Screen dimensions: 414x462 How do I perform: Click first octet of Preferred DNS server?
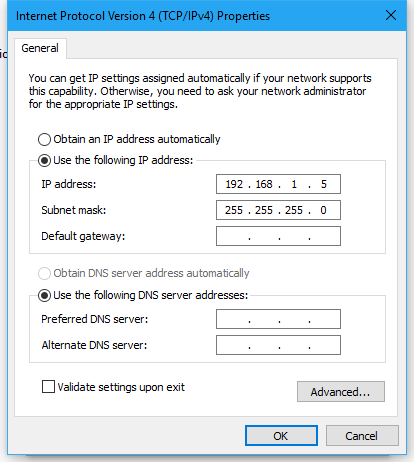[x=233, y=319]
